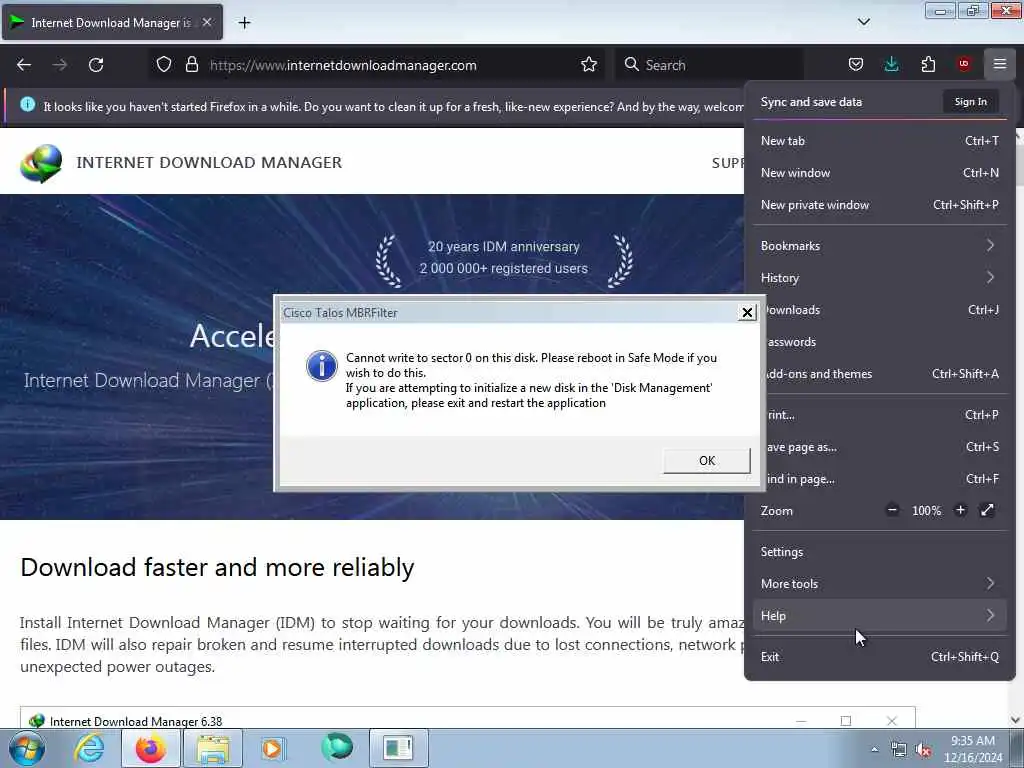
Task: Open a new tab with the plus button
Action: click(244, 23)
